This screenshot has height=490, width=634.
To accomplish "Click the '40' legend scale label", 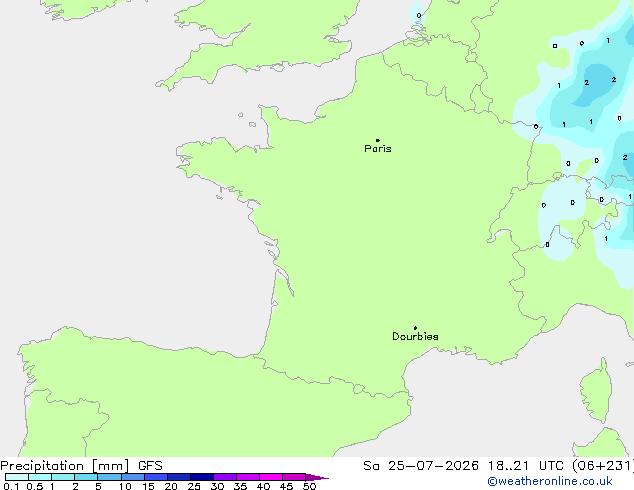I will (263, 486).
